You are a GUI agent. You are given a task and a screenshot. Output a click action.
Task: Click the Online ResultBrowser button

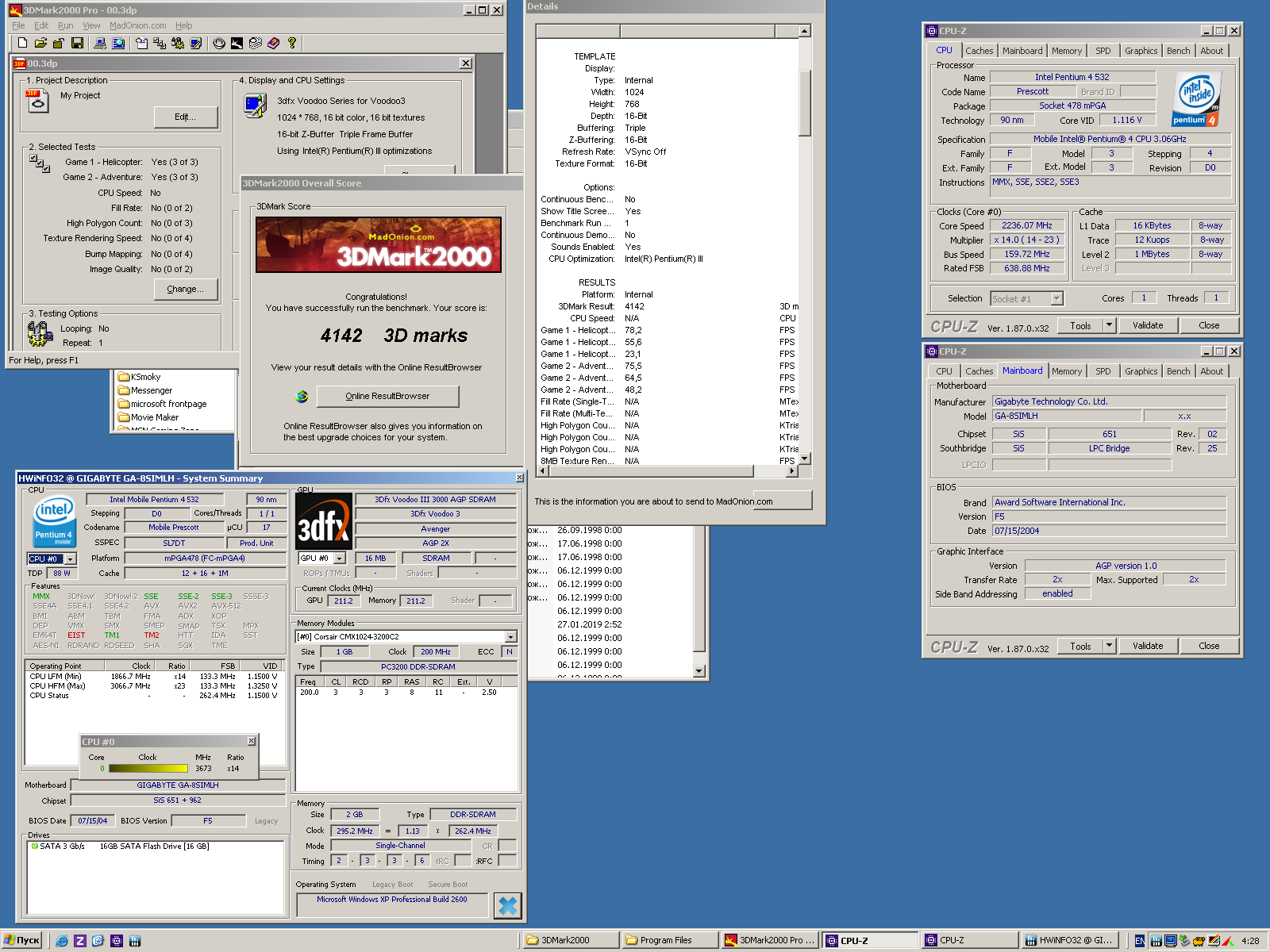(387, 396)
